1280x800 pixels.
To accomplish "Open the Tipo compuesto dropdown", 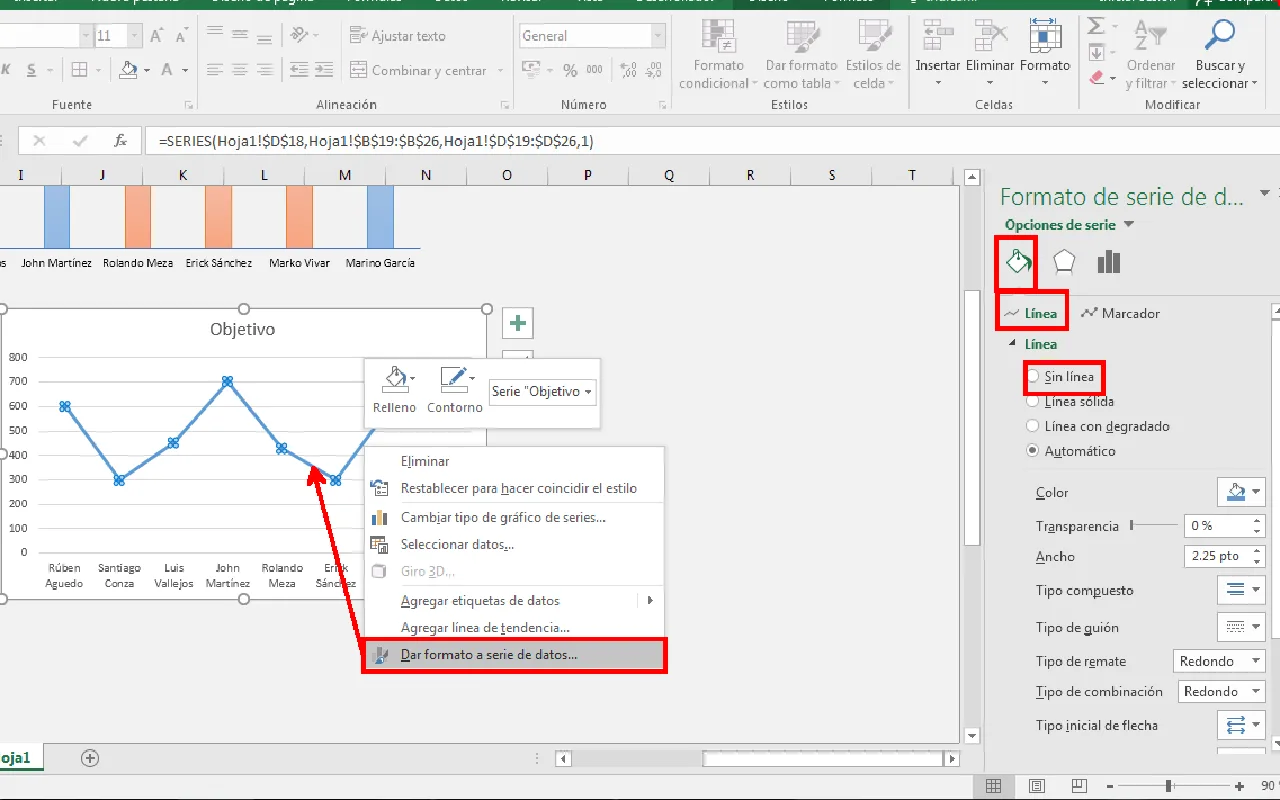I will (1241, 590).
